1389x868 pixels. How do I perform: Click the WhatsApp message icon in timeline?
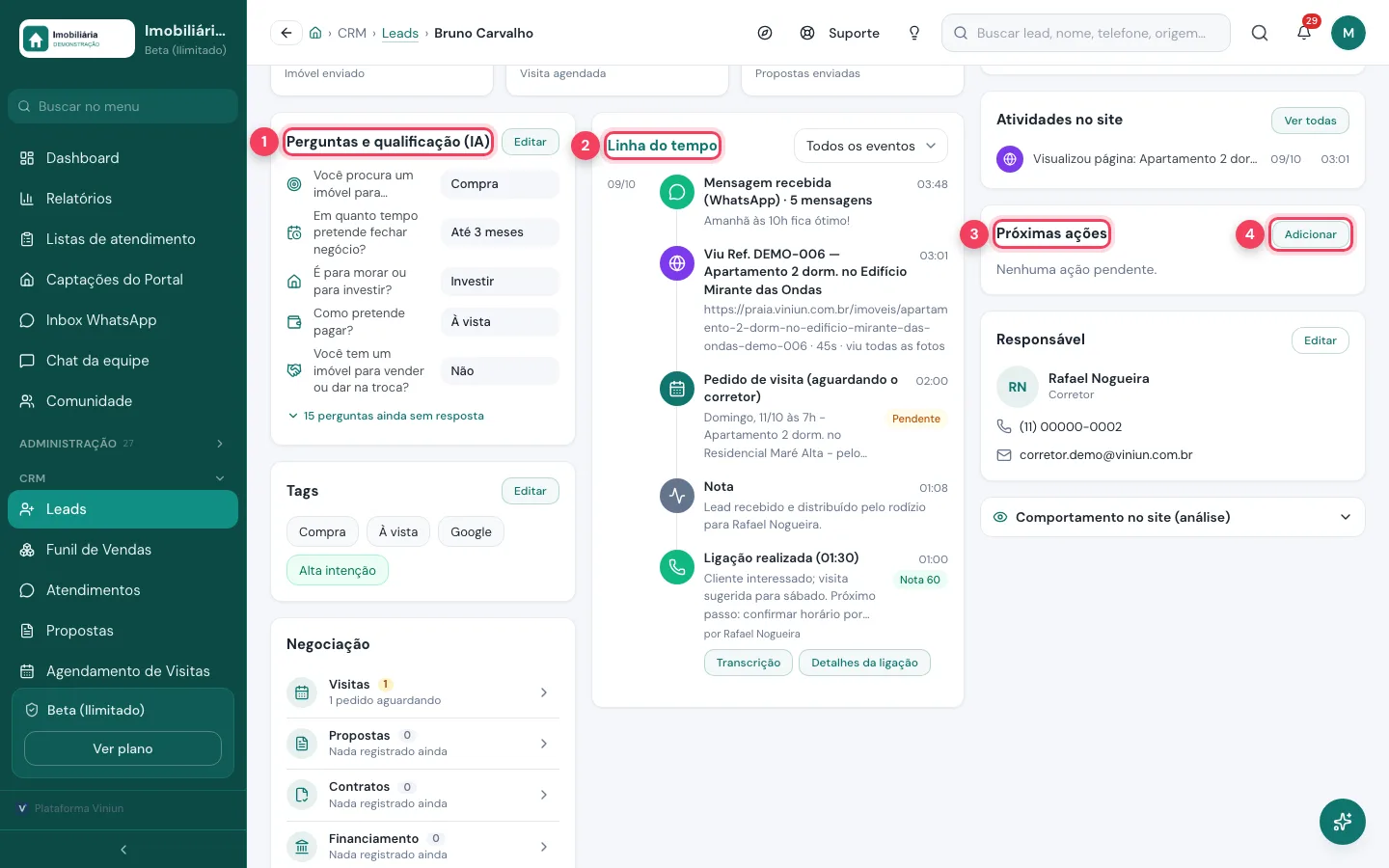pos(677,192)
